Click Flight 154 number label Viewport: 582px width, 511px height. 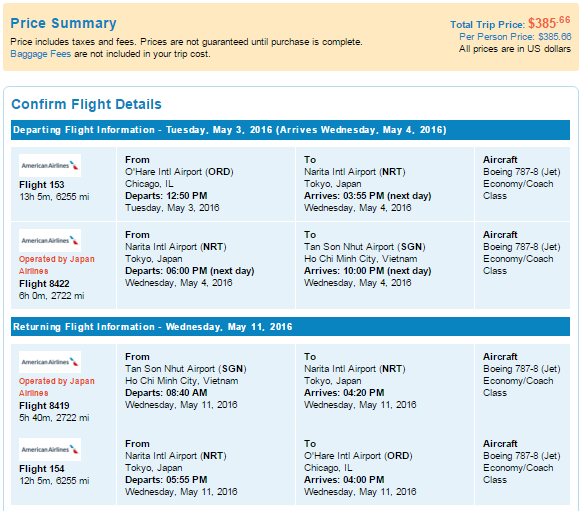[42, 469]
